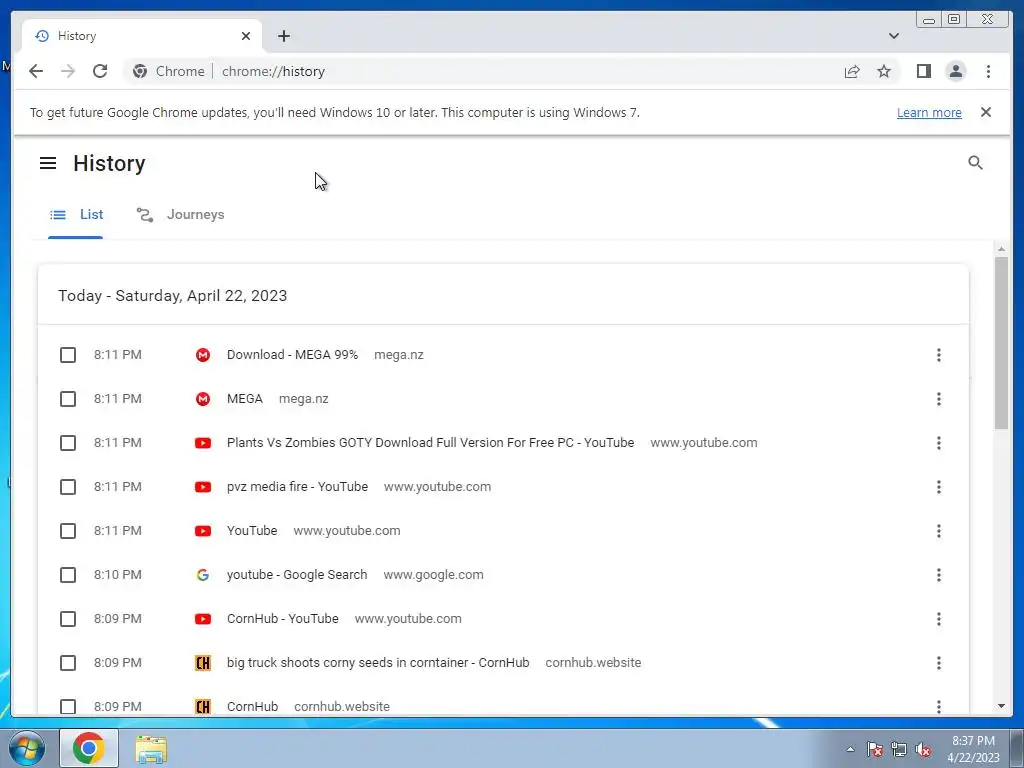This screenshot has height=768, width=1024.
Task: Click the scrollbar down arrow
Action: [1001, 706]
